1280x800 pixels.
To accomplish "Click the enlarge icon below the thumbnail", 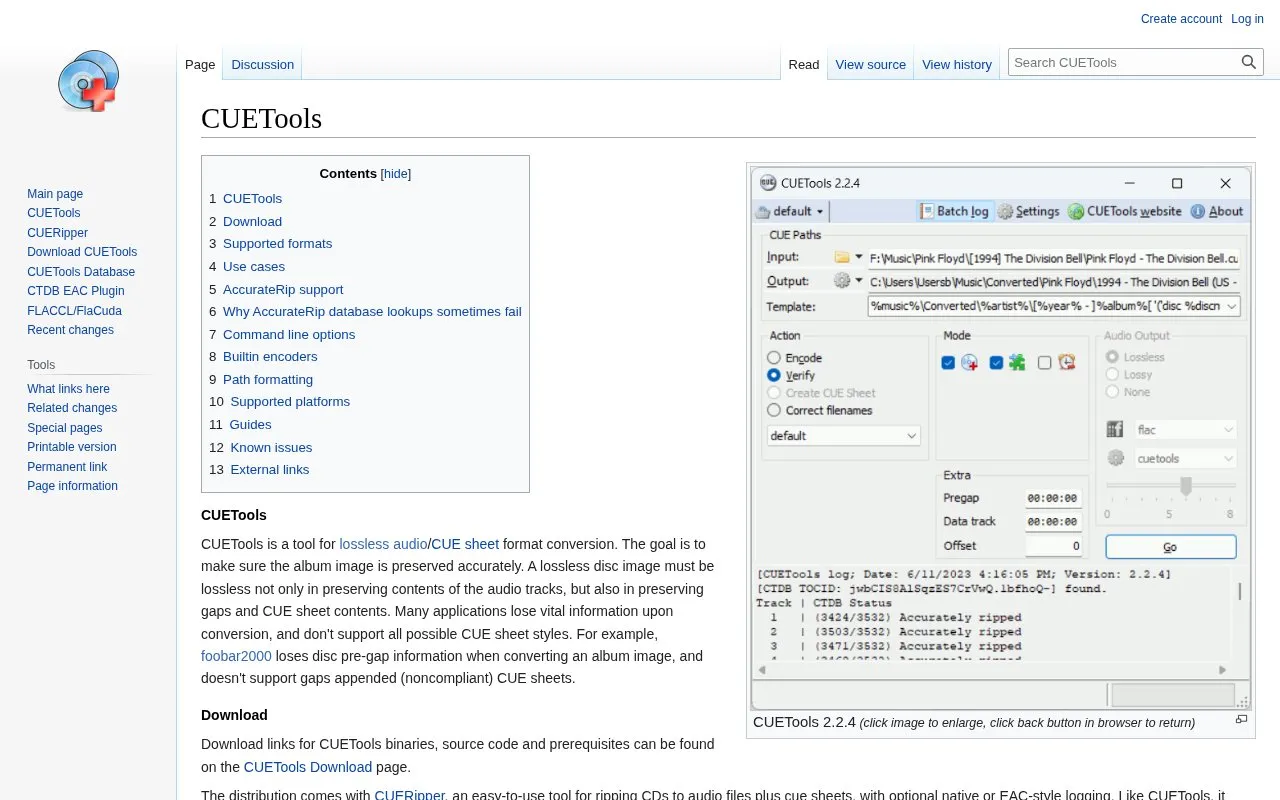I will click(x=1242, y=719).
